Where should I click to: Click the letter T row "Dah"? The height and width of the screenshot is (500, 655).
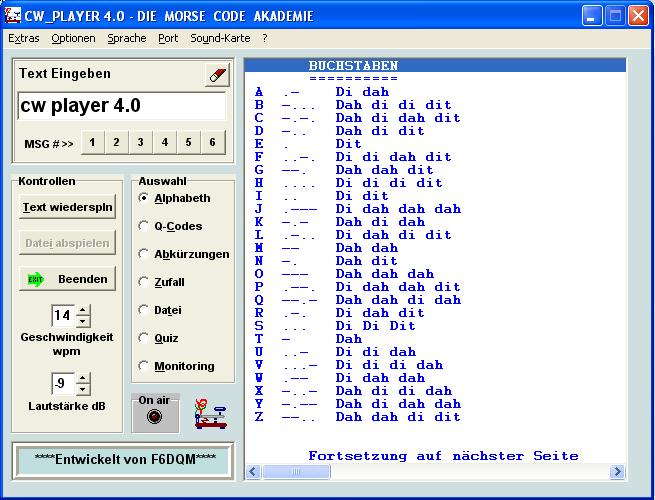348,339
